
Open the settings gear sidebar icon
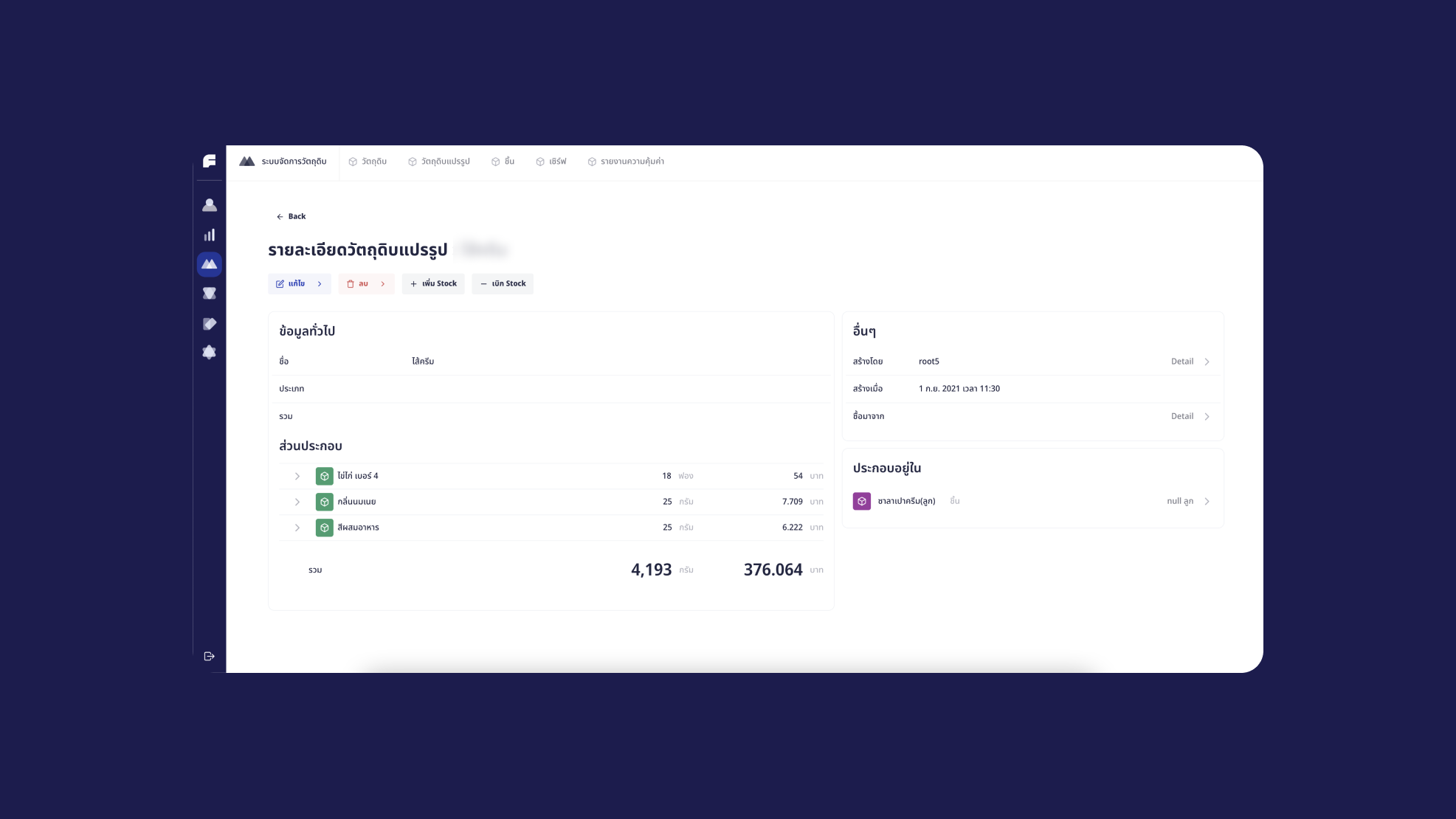tap(210, 353)
